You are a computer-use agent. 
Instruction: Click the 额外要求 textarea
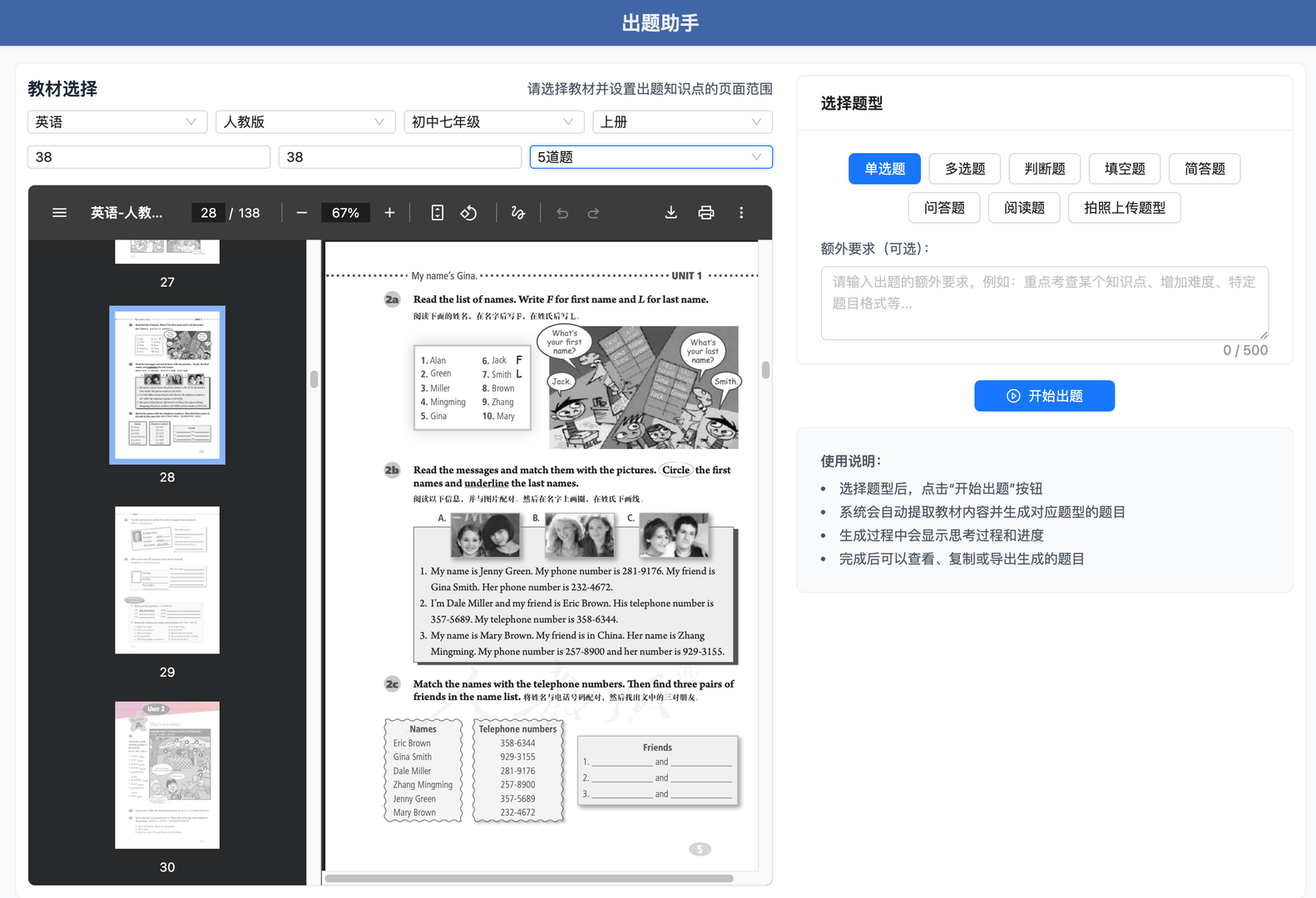(1045, 303)
